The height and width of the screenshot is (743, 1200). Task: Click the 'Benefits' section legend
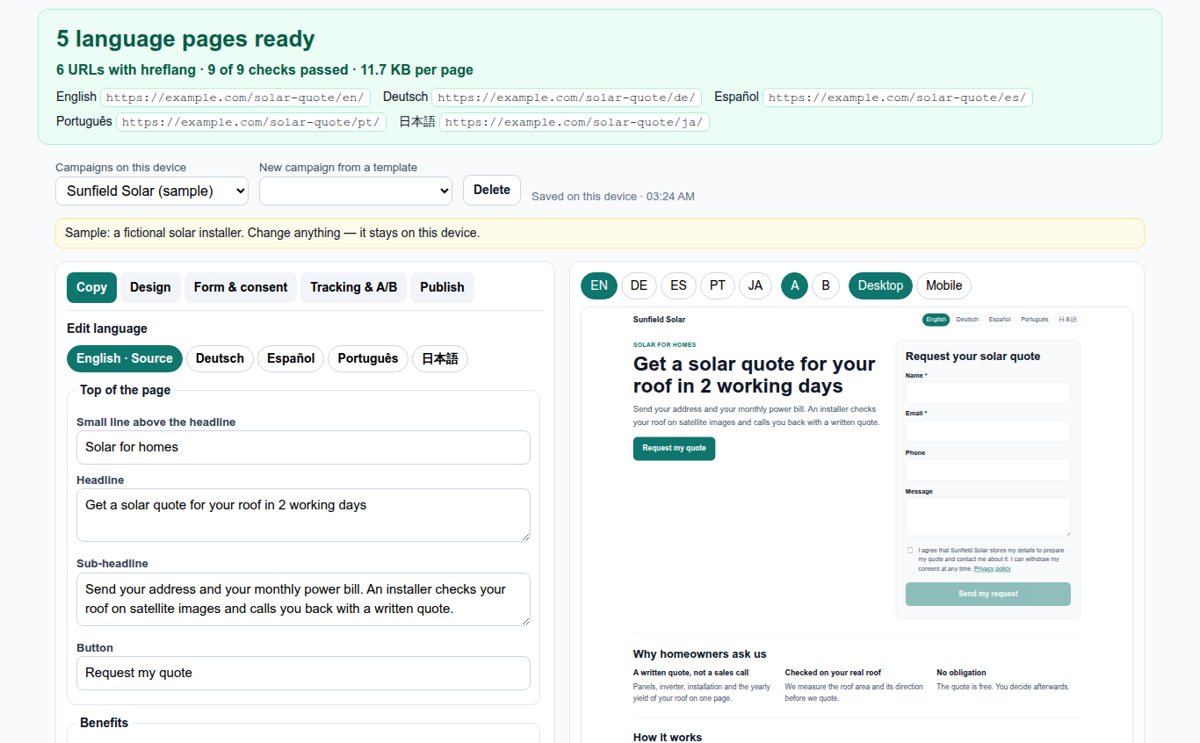point(104,723)
